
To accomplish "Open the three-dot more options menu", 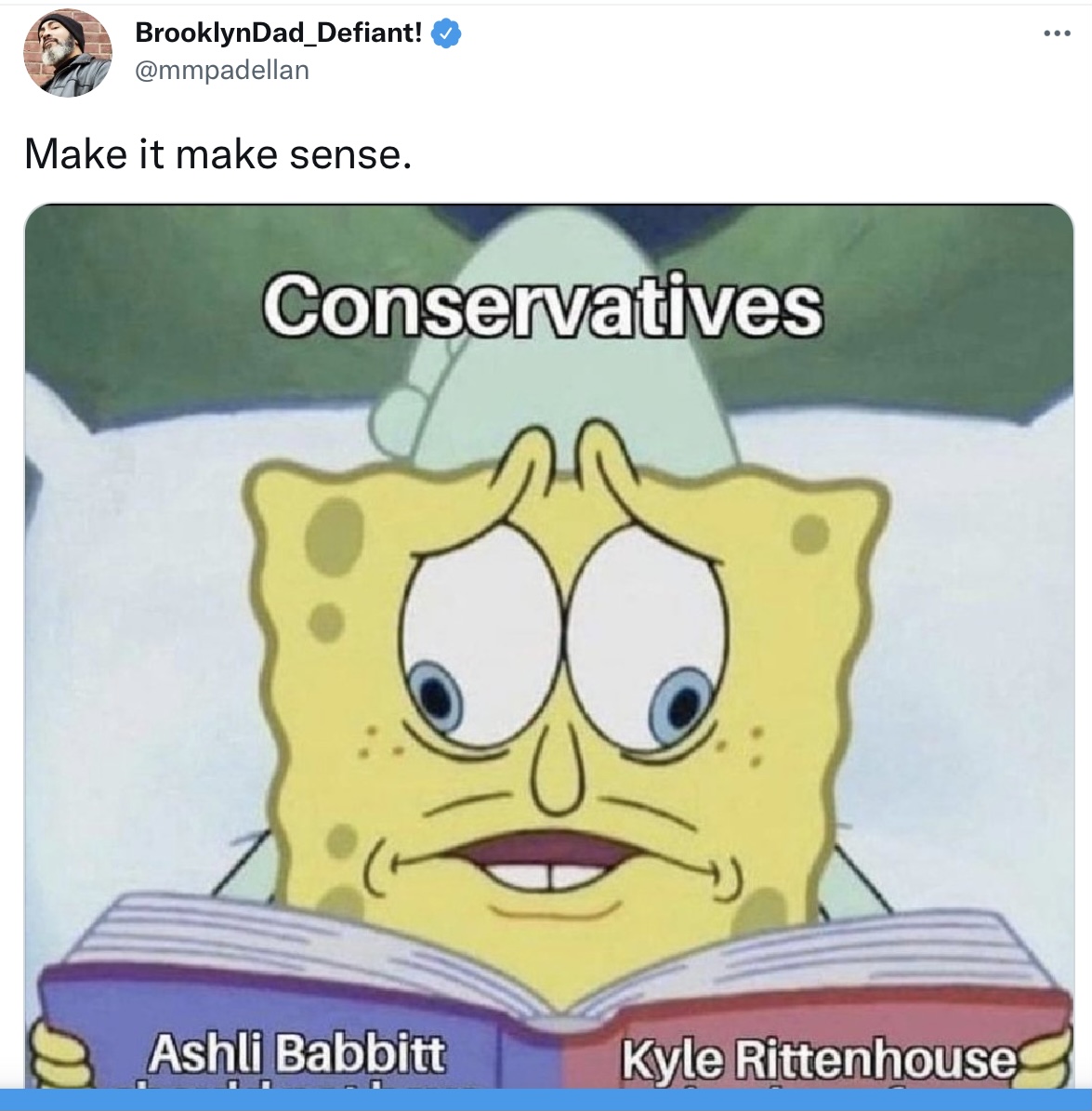I will click(x=1057, y=33).
